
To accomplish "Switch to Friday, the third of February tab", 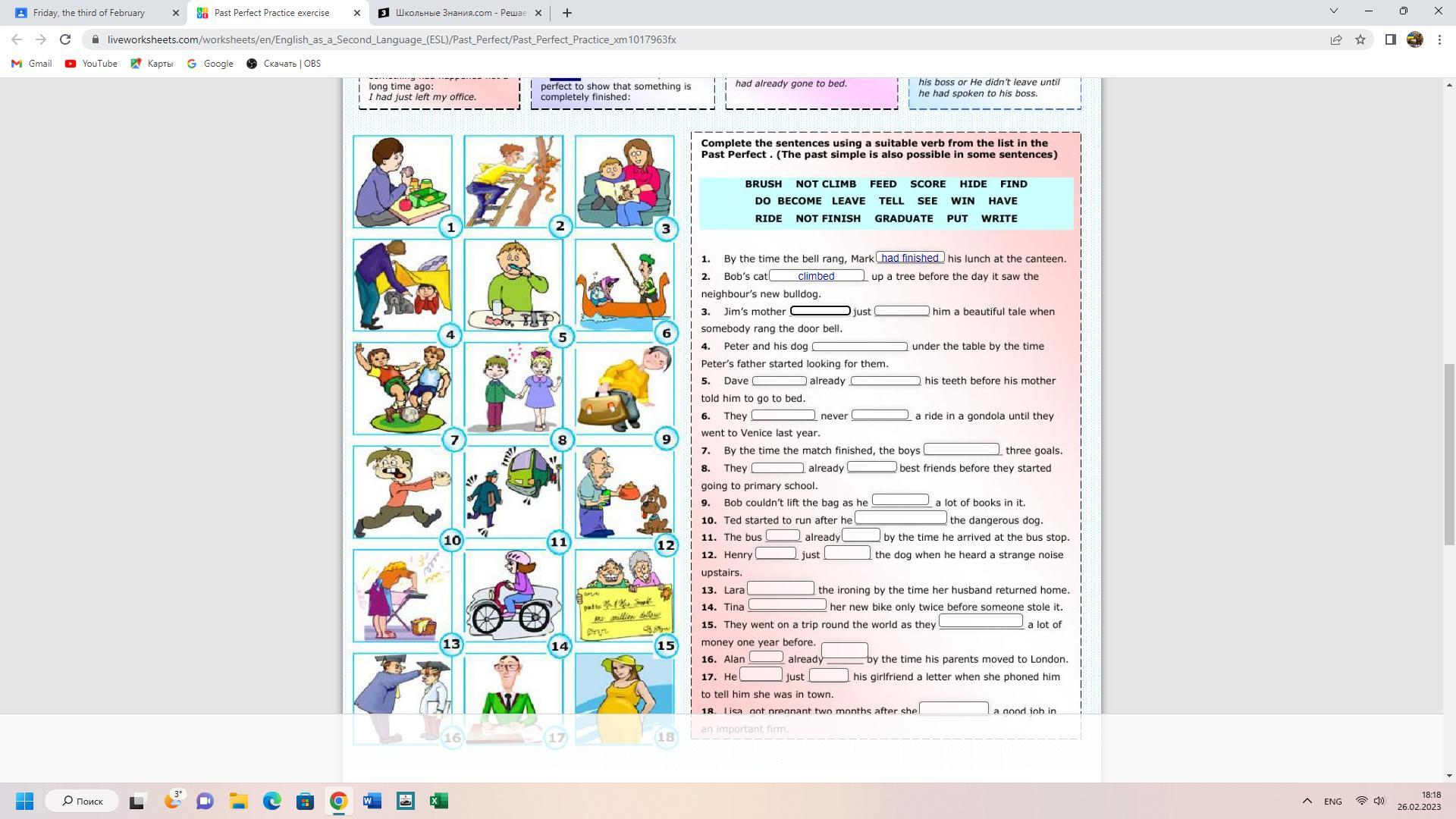I will [x=89, y=13].
